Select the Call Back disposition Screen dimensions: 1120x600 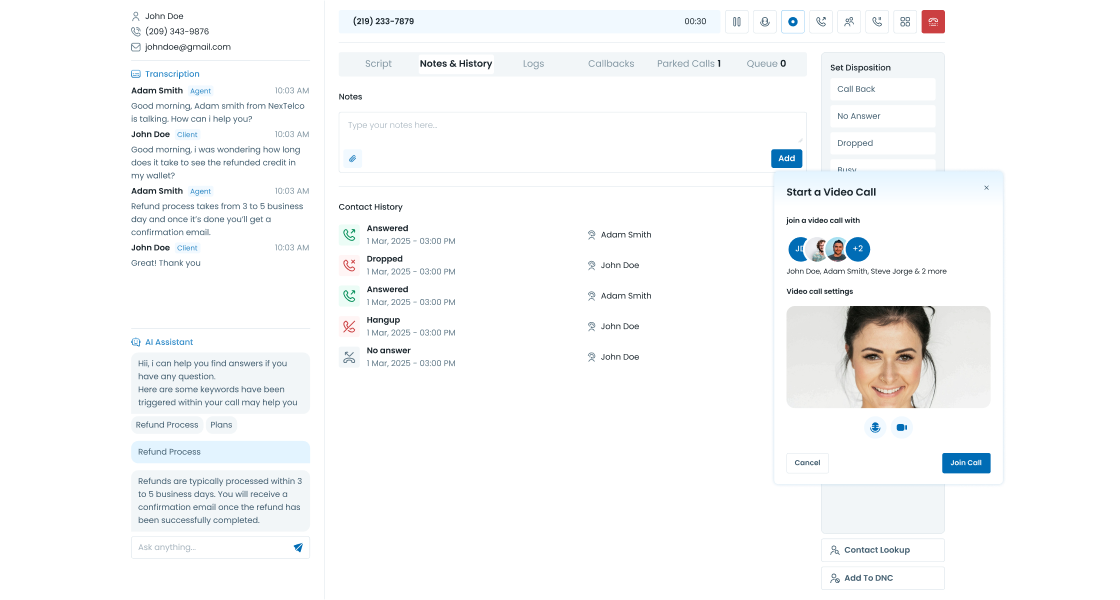(x=883, y=89)
